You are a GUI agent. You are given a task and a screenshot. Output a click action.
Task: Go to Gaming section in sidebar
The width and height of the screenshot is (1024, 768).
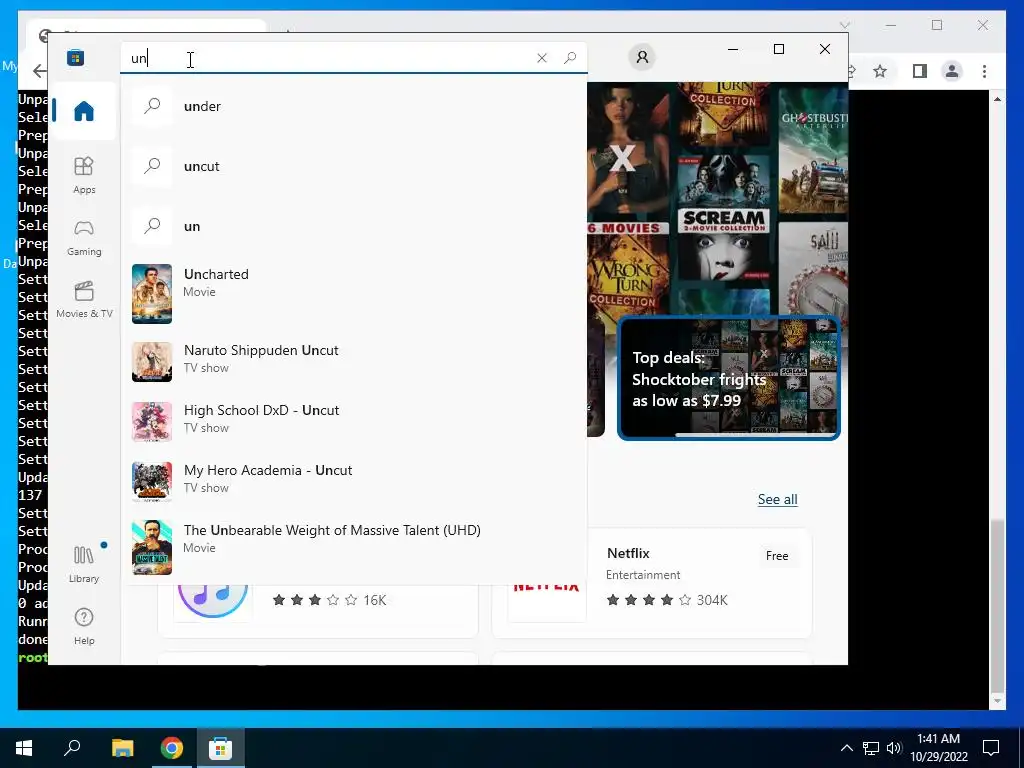(x=84, y=238)
